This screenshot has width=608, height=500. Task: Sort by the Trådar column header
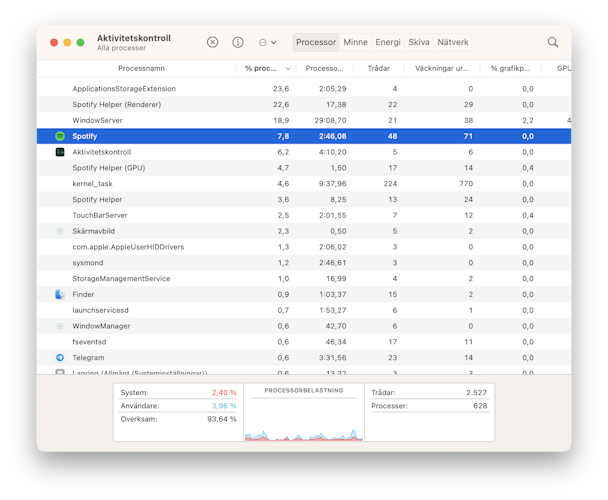pos(378,68)
